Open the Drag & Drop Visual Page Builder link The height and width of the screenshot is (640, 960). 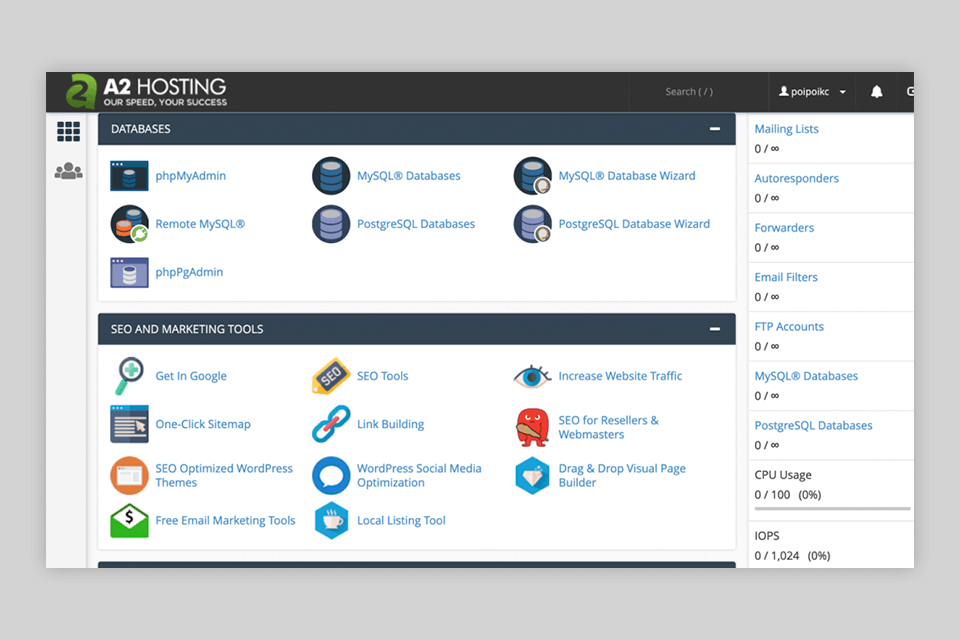point(622,475)
